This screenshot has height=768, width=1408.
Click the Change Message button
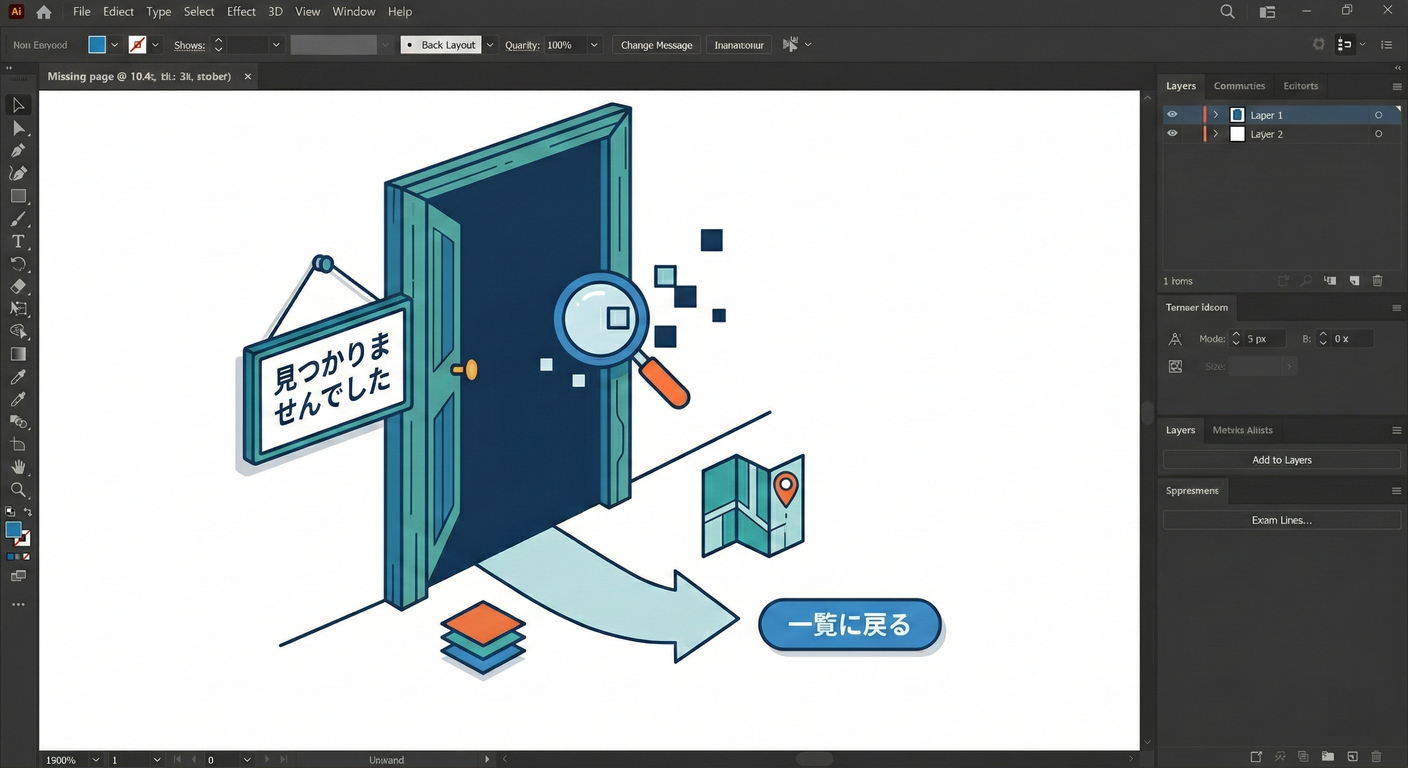[x=656, y=44]
